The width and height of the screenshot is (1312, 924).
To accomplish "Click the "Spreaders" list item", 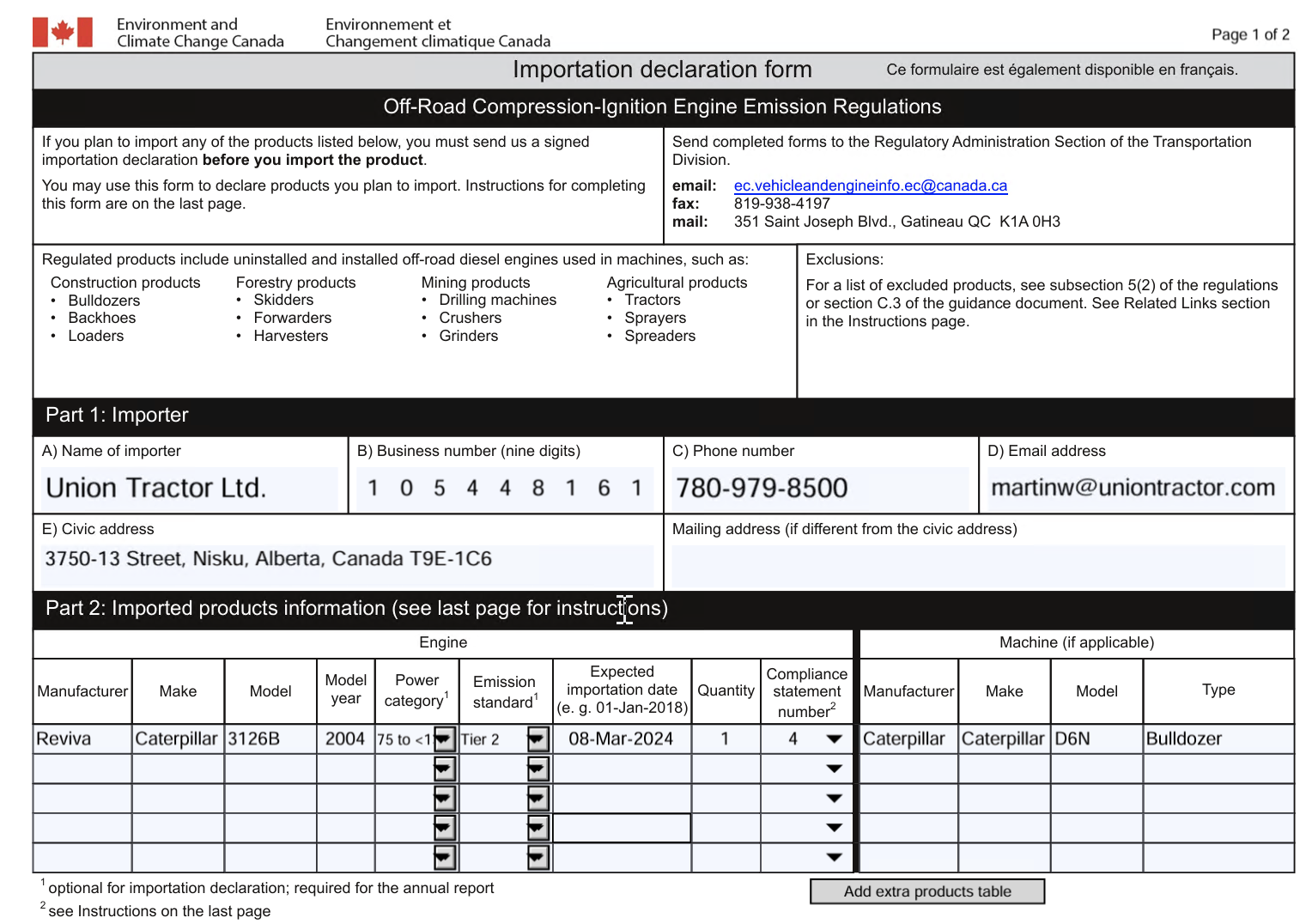I will [659, 336].
